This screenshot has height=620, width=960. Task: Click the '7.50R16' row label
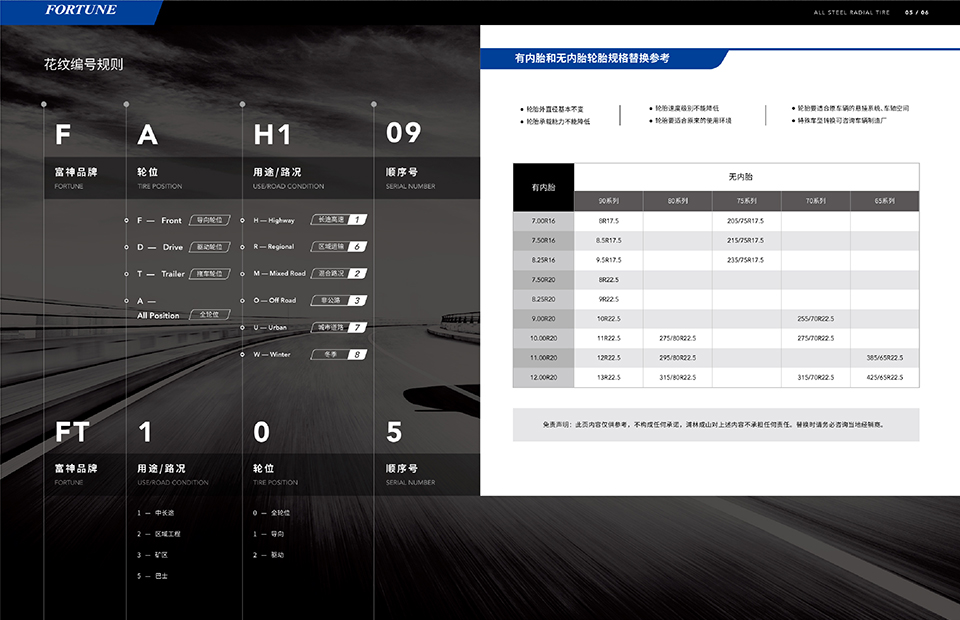tap(544, 241)
